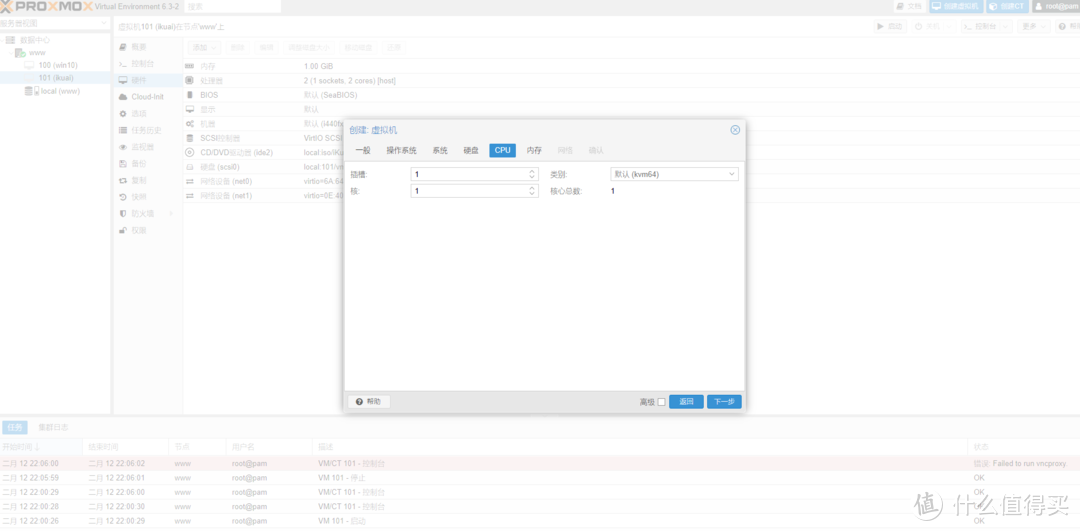Viewport: 1080px width, 531px height.
Task: Go to the 操作系统 (OS) tab
Action: point(401,150)
